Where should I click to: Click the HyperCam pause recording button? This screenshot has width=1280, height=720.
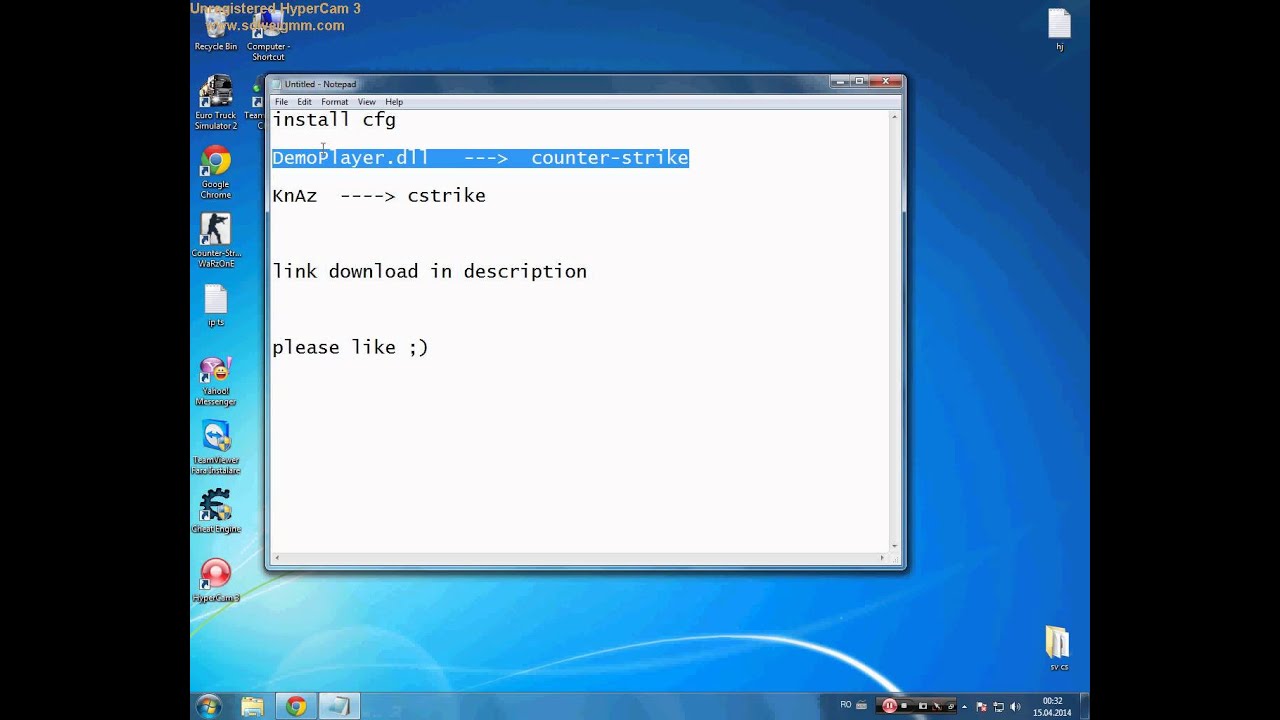coord(889,705)
